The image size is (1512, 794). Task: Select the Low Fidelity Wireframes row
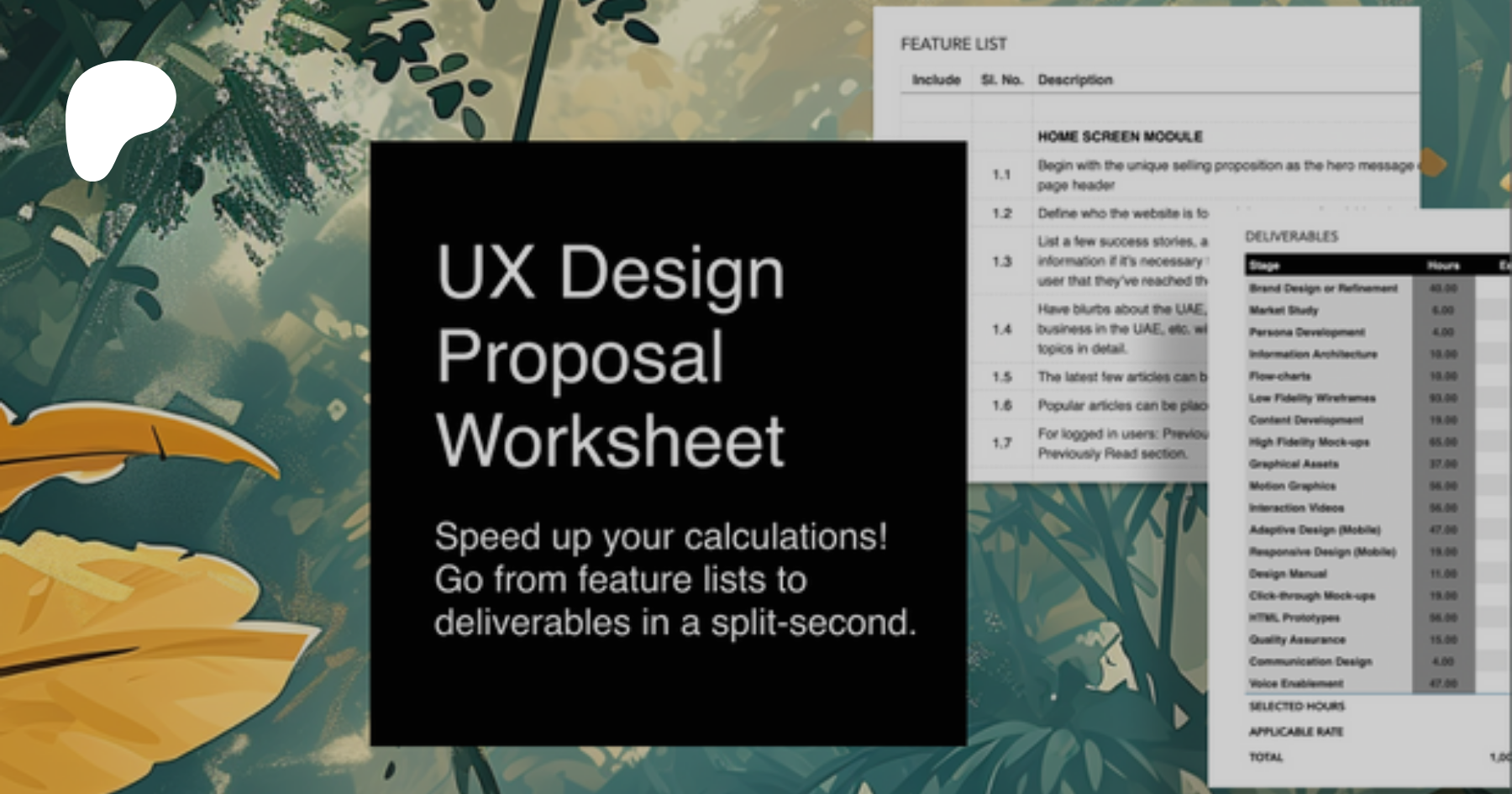click(1312, 398)
